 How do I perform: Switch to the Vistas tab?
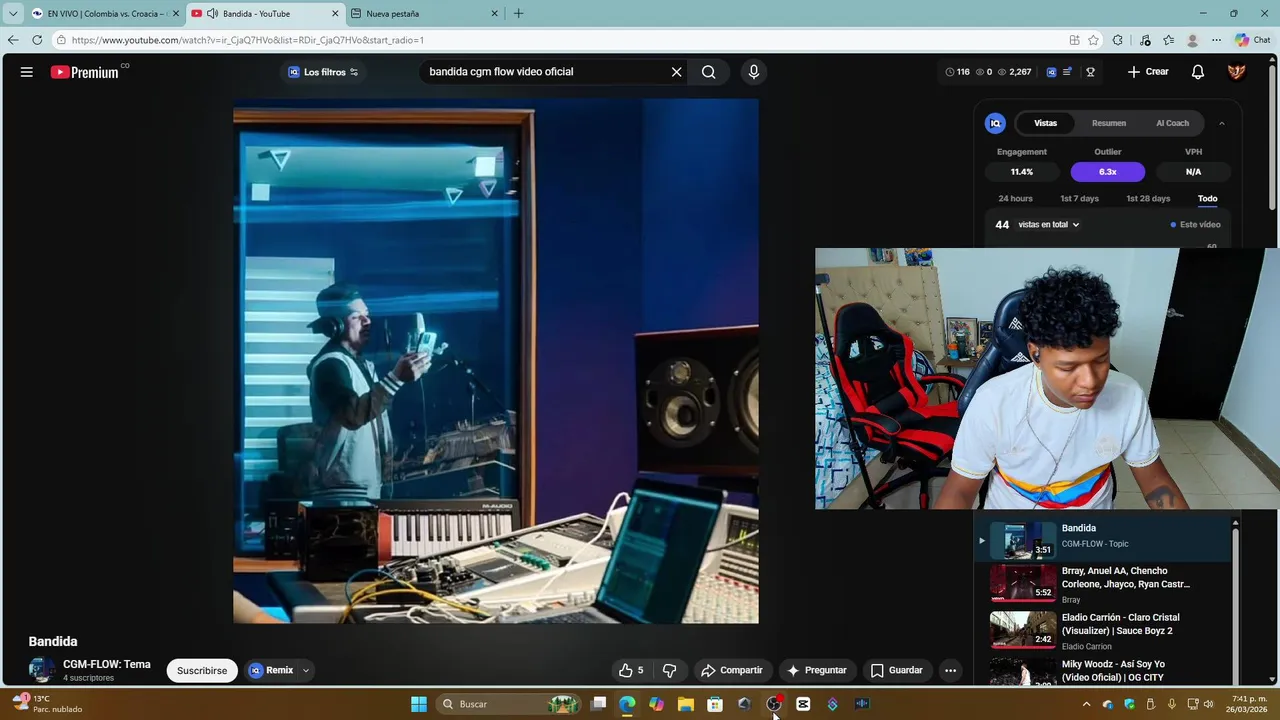[1045, 123]
